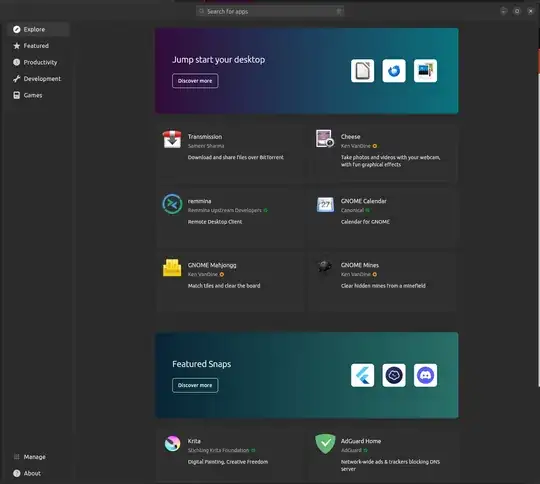
Task: Click the Featured star icon
Action: tap(17, 46)
